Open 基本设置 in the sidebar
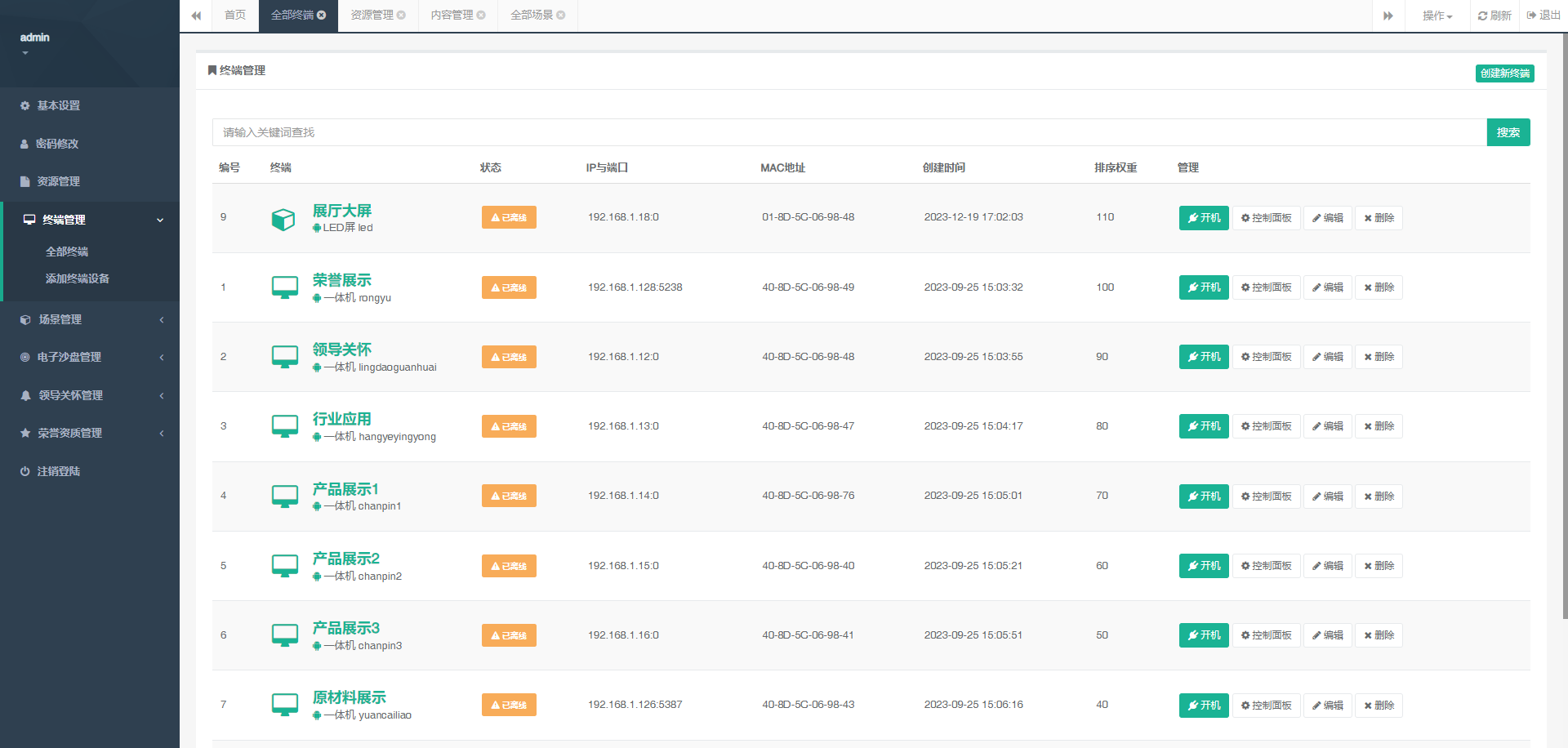1568x748 pixels. point(90,105)
